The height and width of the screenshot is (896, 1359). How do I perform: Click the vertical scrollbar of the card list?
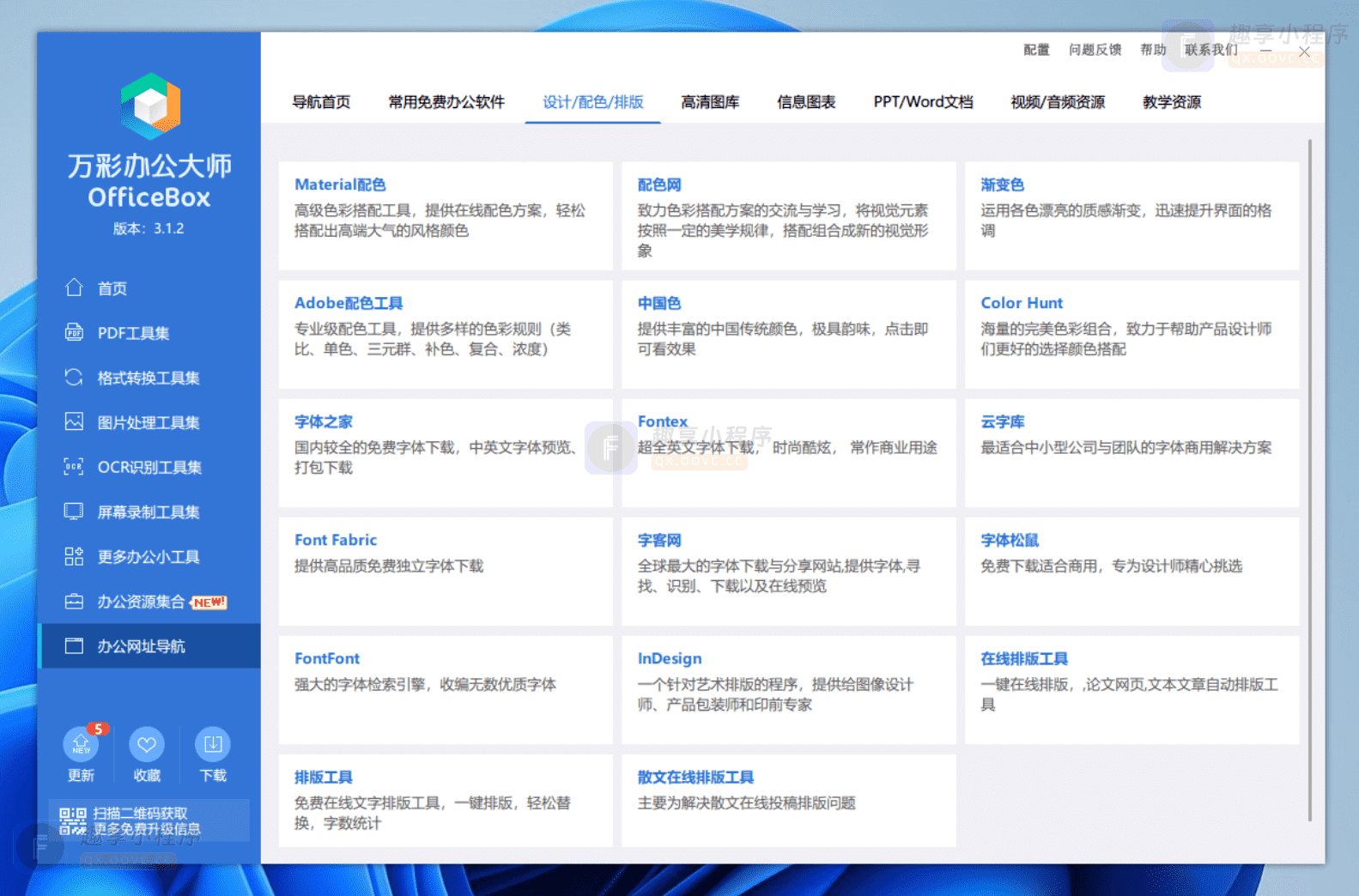1310,481
